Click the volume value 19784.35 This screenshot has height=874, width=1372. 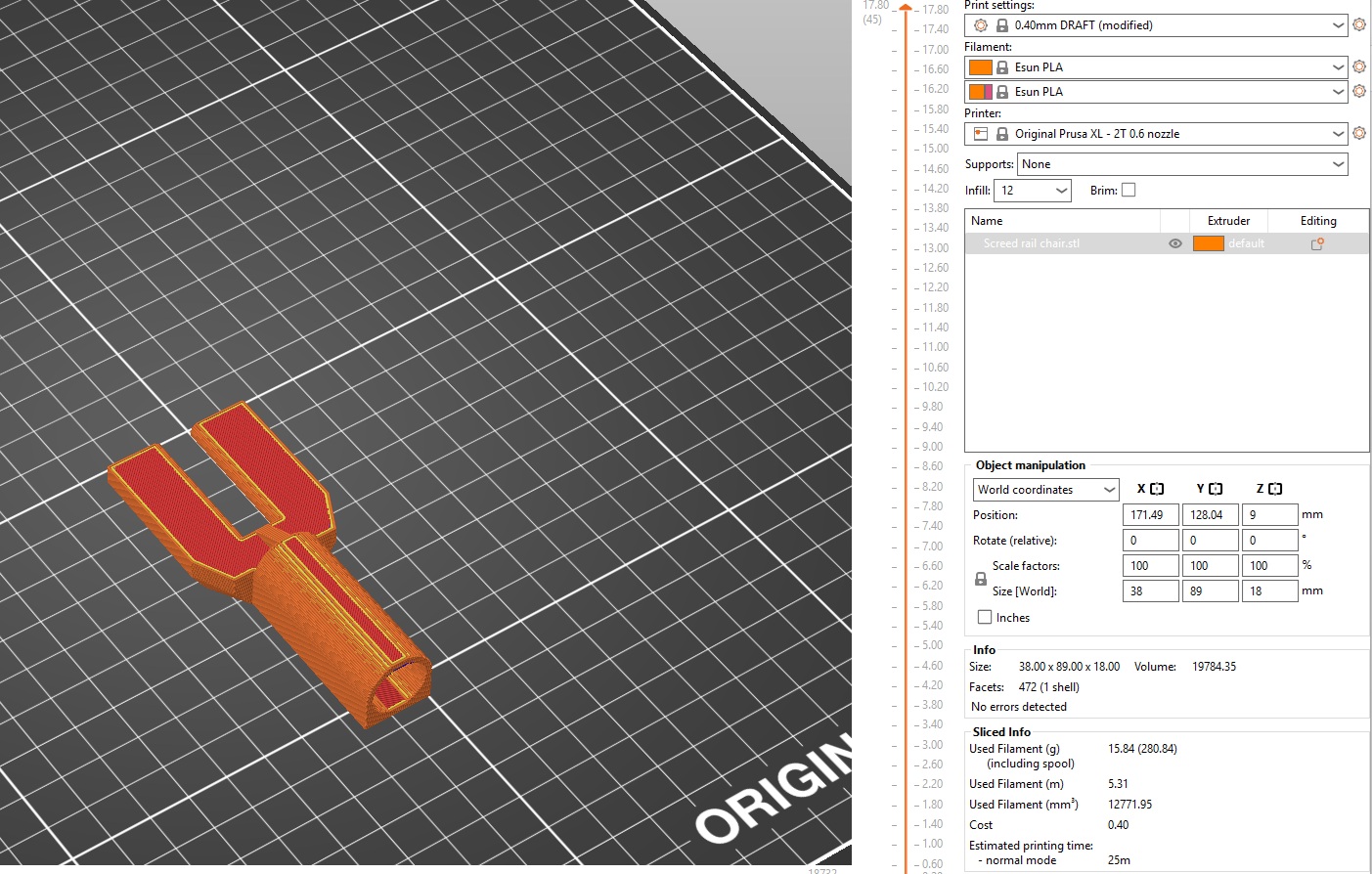1214,667
